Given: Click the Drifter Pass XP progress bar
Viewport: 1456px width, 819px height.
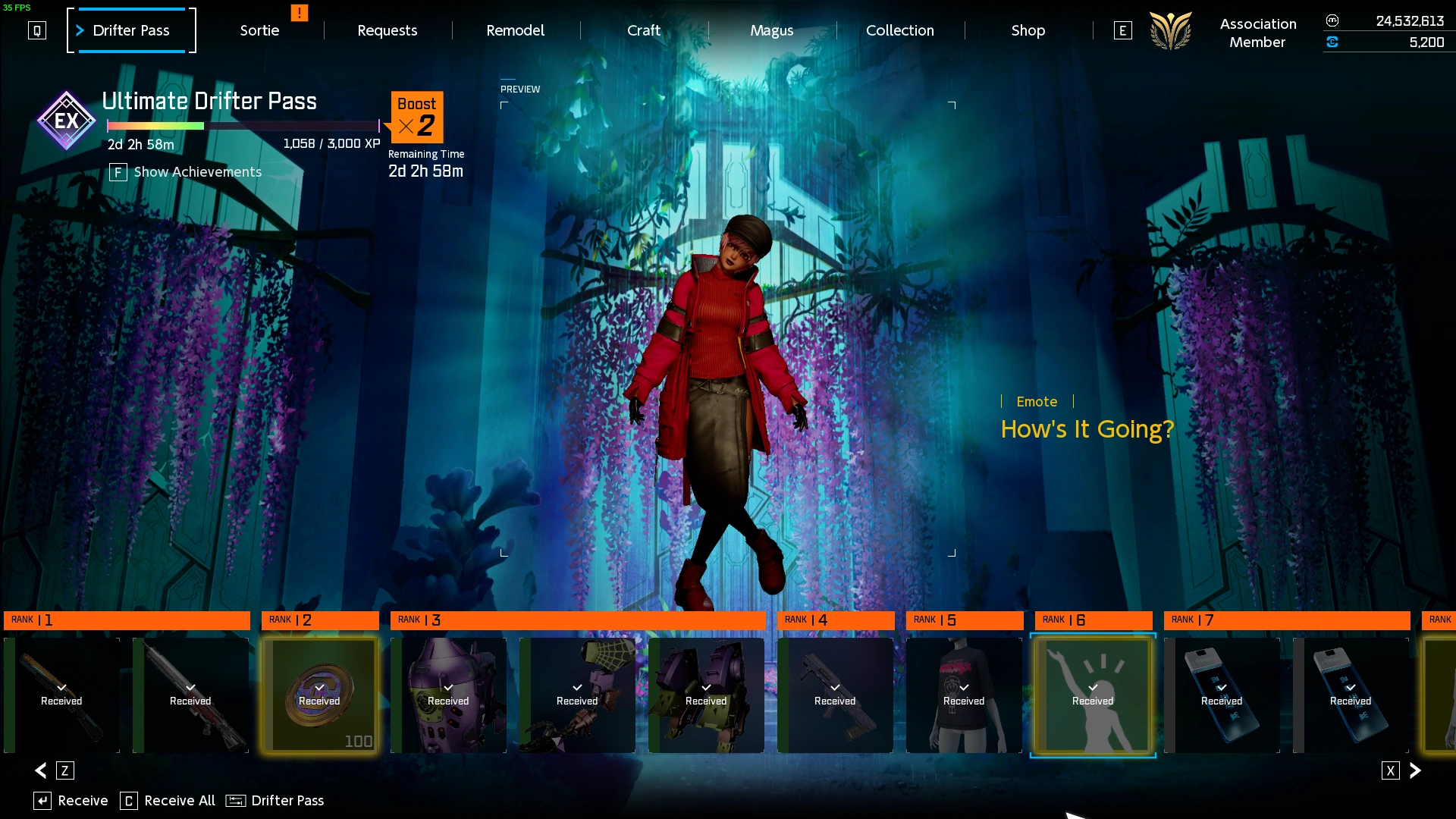Looking at the screenshot, I should point(243,126).
